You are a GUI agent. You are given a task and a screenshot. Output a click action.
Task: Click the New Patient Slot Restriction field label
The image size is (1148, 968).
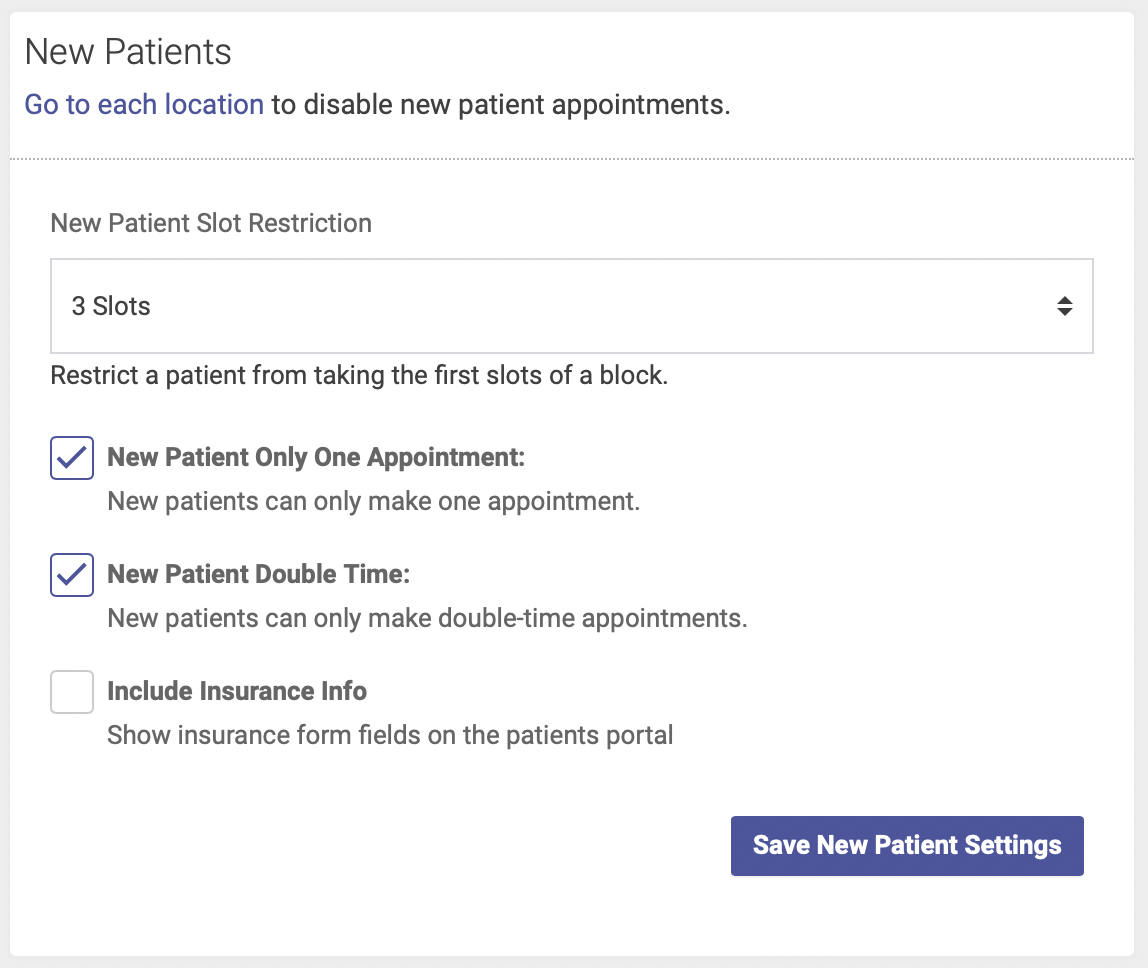click(x=211, y=223)
